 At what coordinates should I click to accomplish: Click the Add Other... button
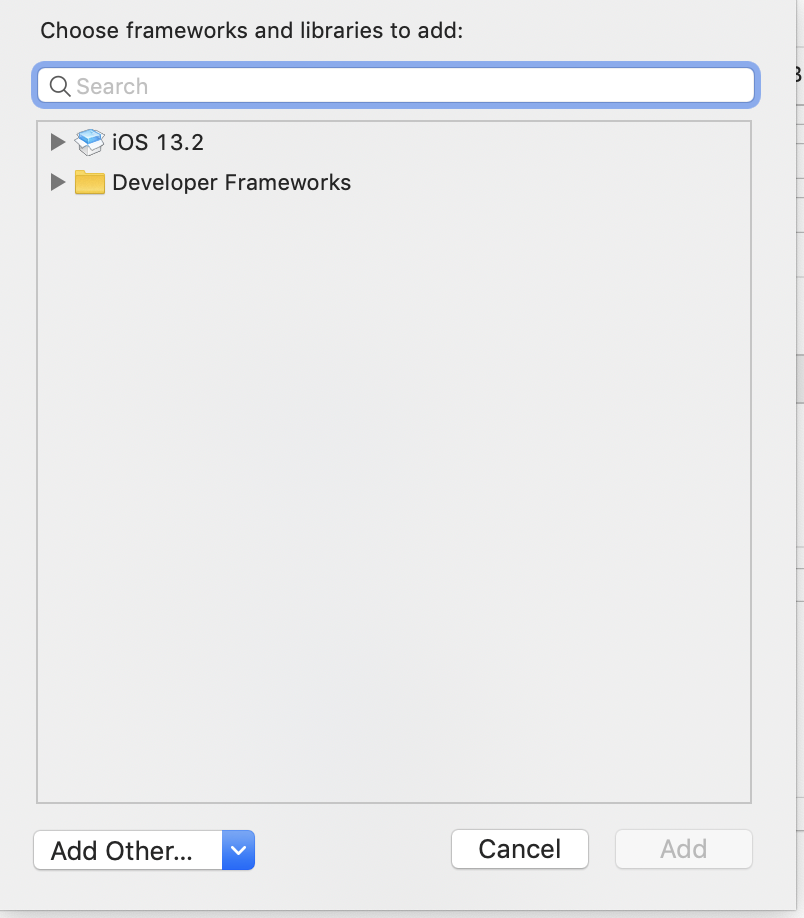(x=128, y=850)
